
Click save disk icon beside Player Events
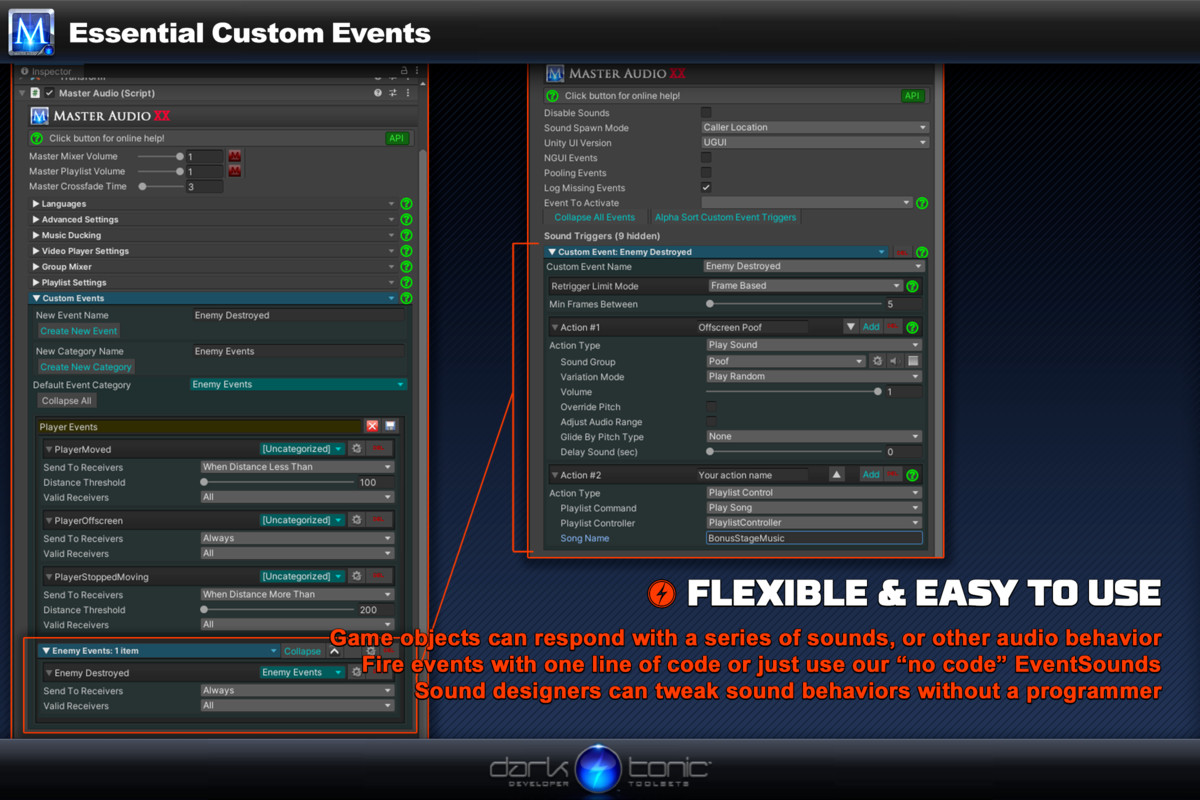pyautogui.click(x=390, y=426)
